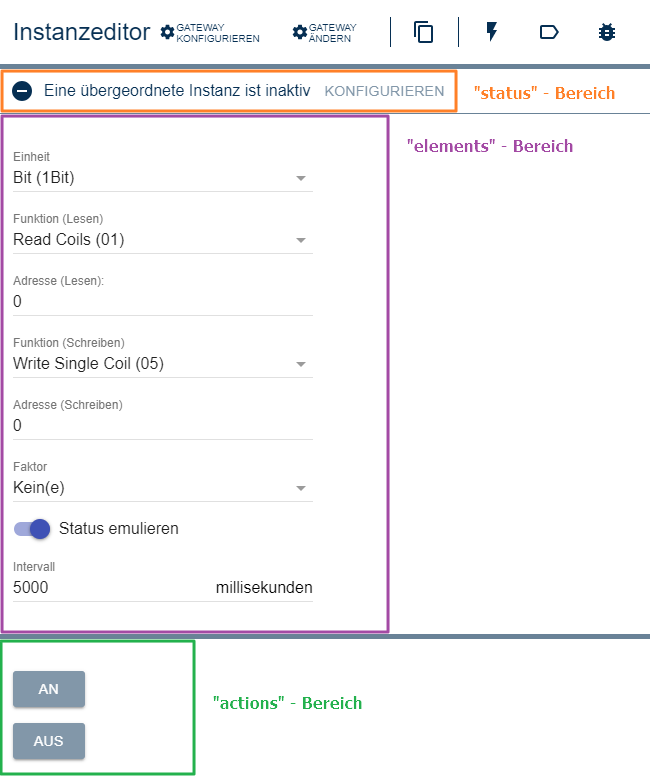The width and height of the screenshot is (650, 777).
Task: Select the GATEWAY ÄNDERN text label
Action: click(333, 33)
